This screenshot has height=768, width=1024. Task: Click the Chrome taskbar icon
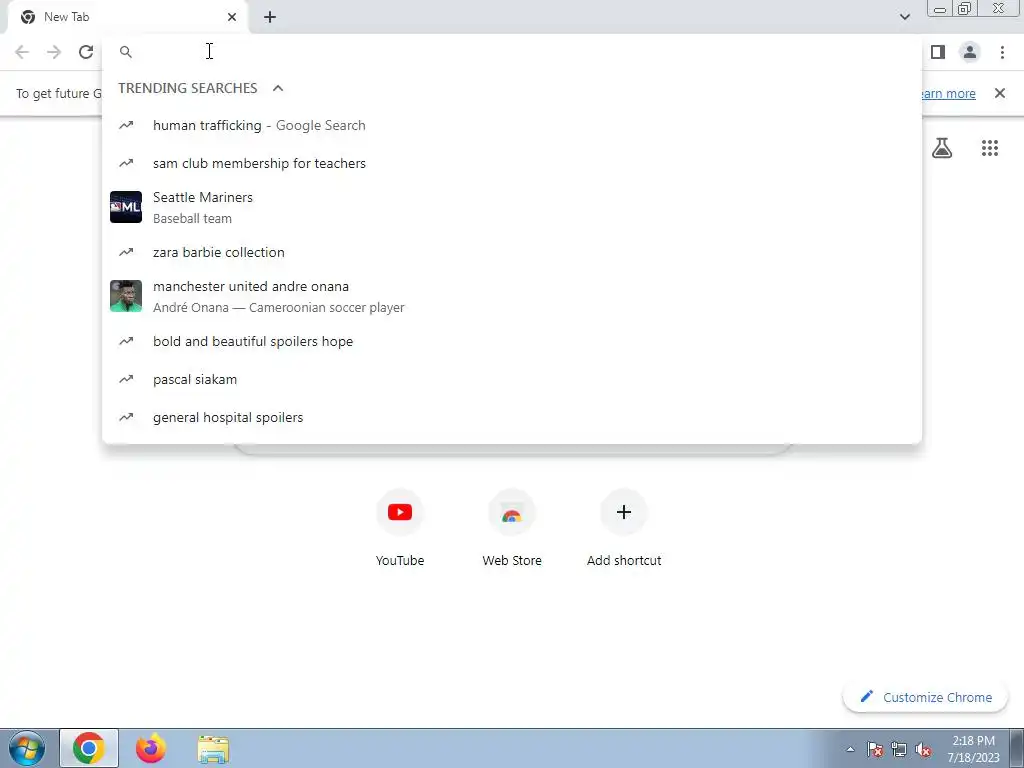pos(89,748)
